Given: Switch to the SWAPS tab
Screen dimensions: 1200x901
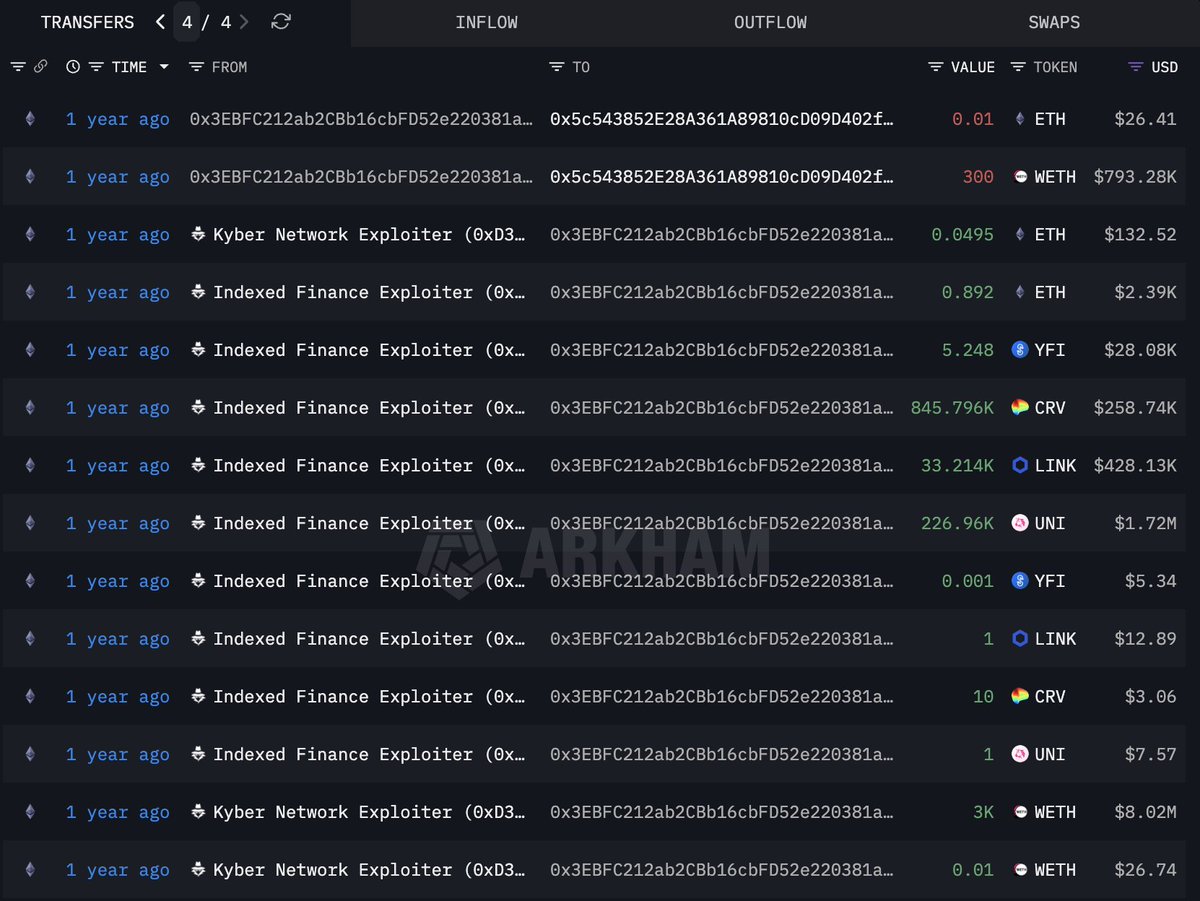Looking at the screenshot, I should click(1054, 22).
